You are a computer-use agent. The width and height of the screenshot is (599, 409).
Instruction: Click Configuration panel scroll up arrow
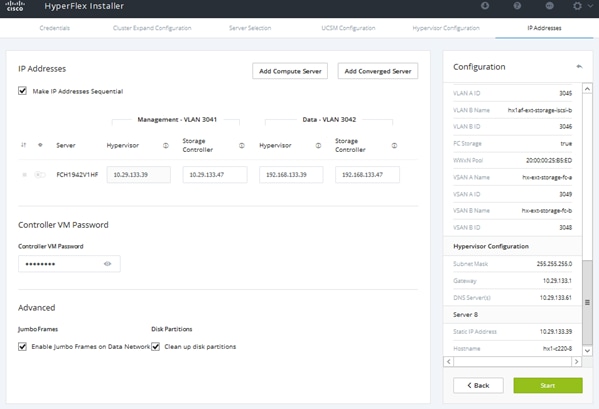click(x=587, y=89)
